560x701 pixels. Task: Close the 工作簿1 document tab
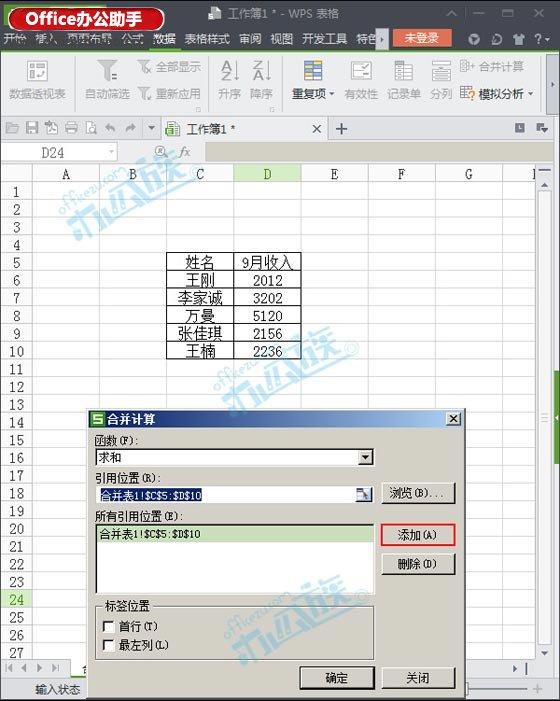click(317, 129)
